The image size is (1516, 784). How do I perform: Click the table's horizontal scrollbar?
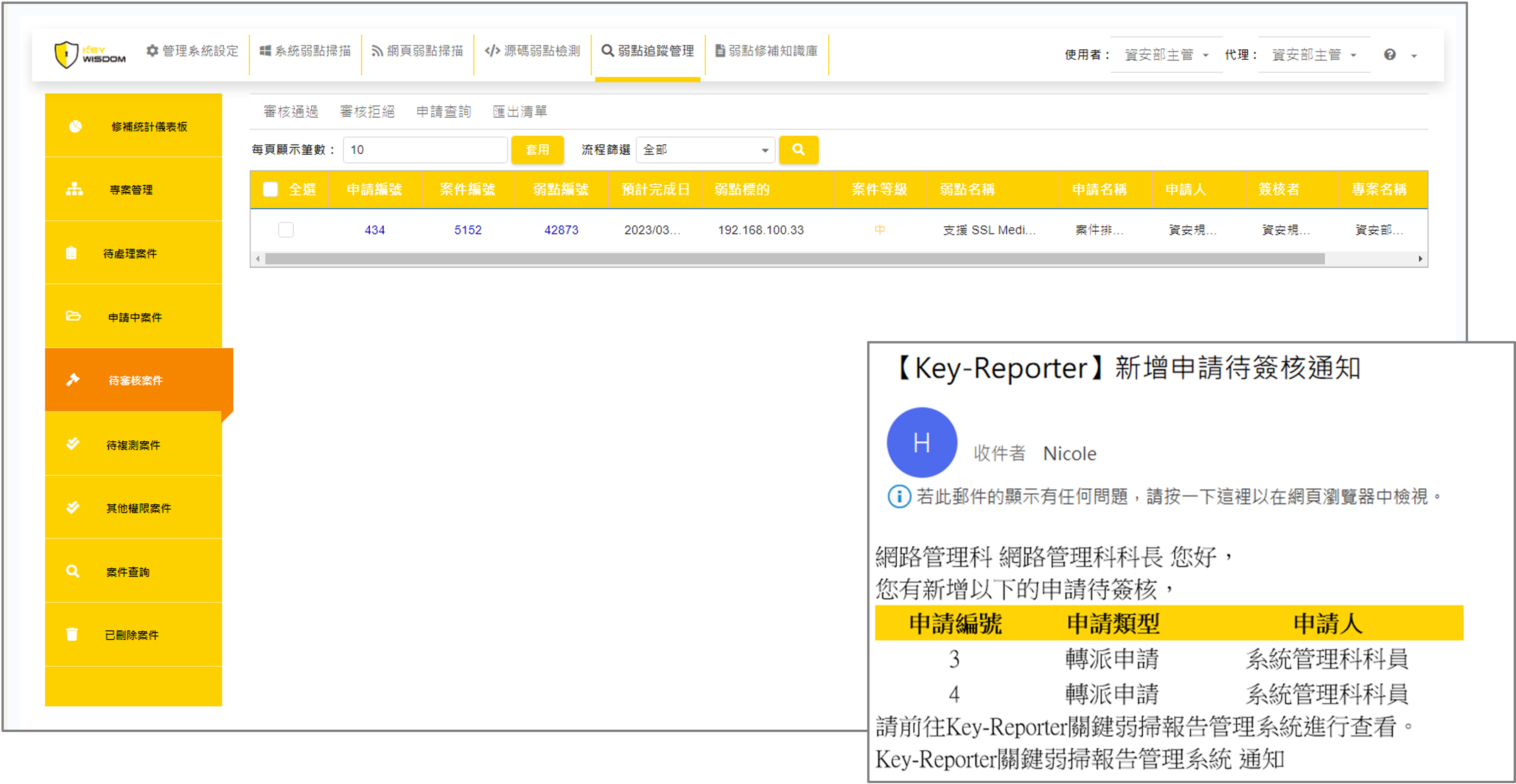(795, 259)
